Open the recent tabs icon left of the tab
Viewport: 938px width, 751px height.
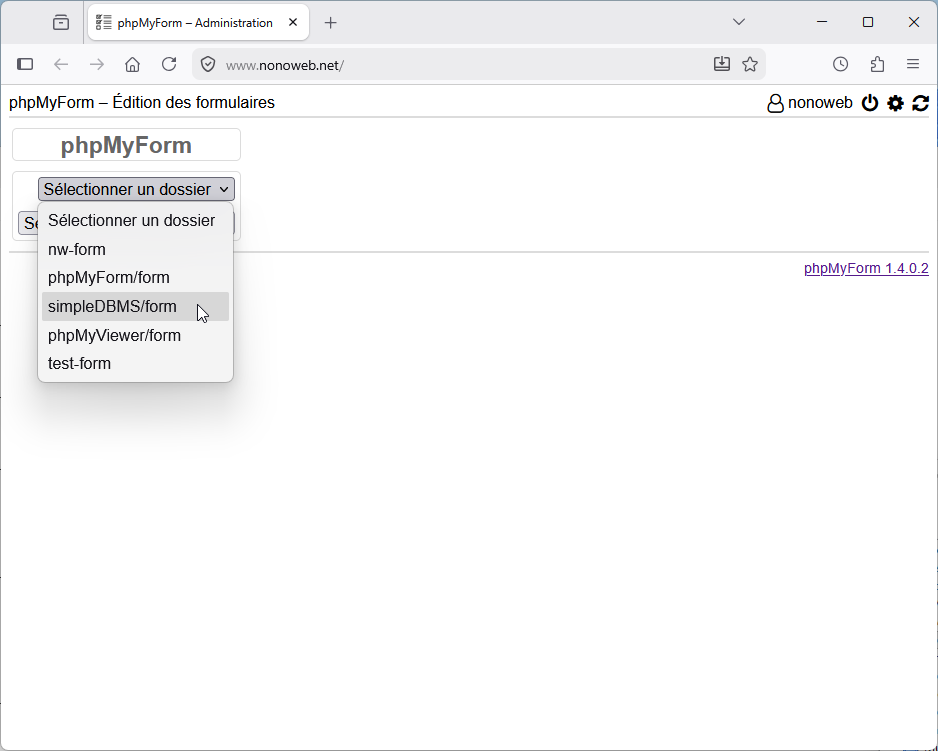click(61, 23)
